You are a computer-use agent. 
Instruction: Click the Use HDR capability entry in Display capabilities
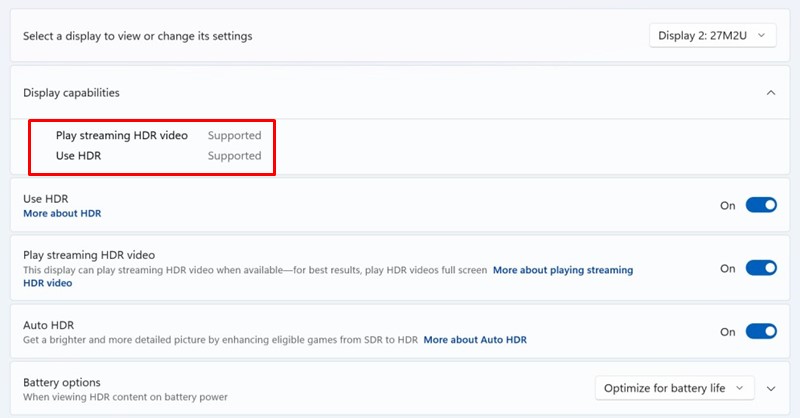pos(79,156)
